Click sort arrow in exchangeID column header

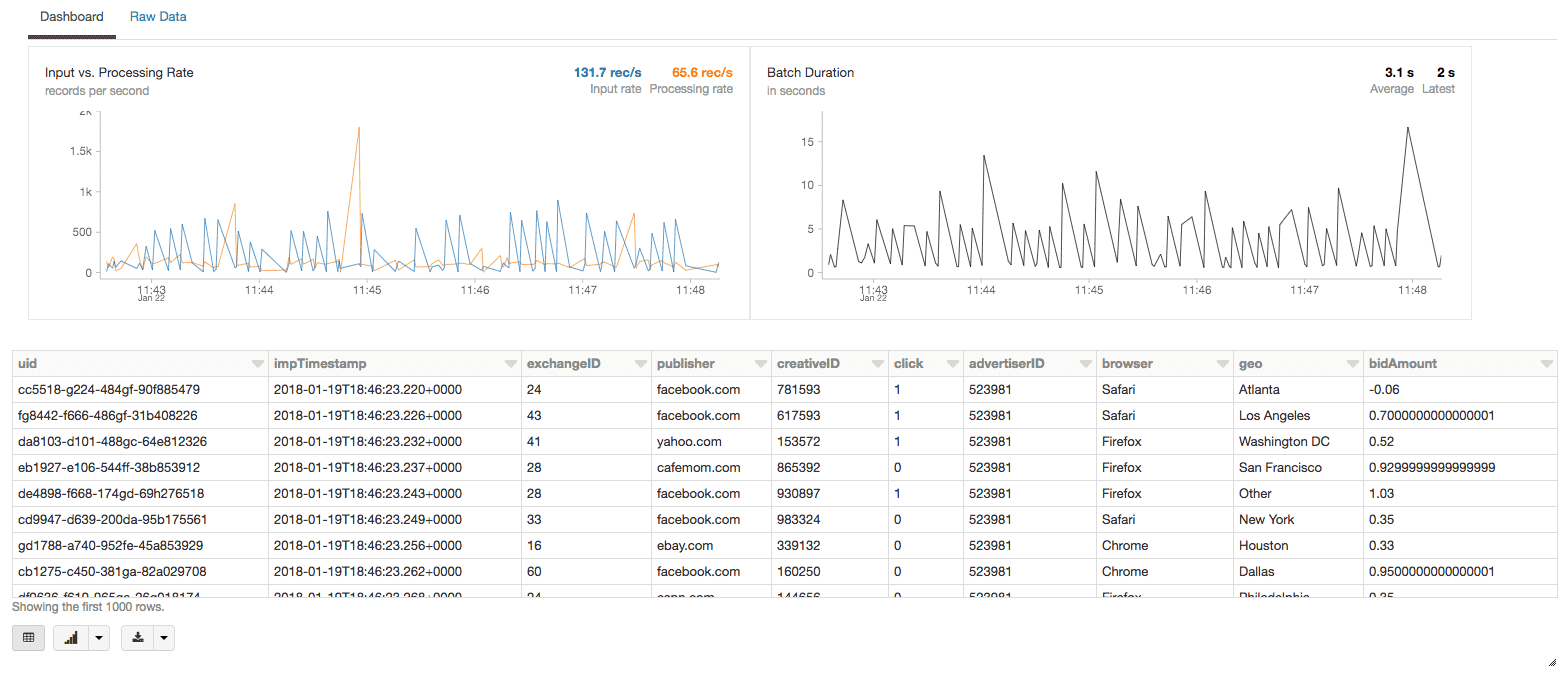click(640, 364)
